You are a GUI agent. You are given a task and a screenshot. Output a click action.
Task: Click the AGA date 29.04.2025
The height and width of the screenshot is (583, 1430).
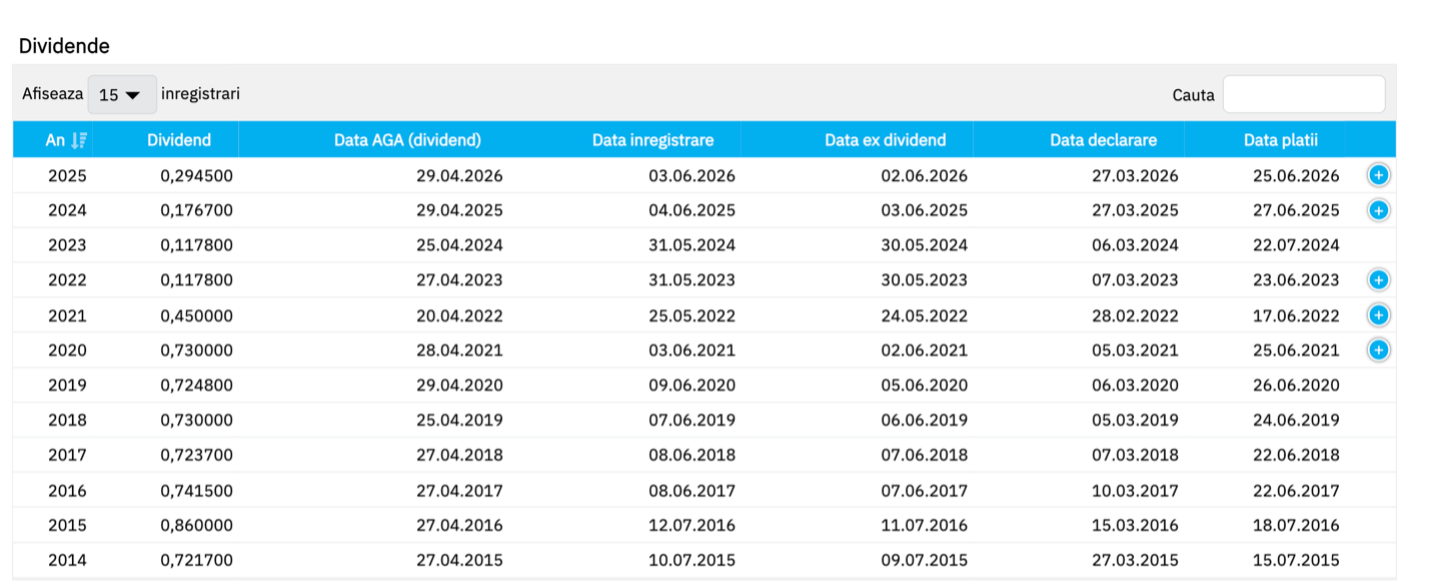point(460,211)
